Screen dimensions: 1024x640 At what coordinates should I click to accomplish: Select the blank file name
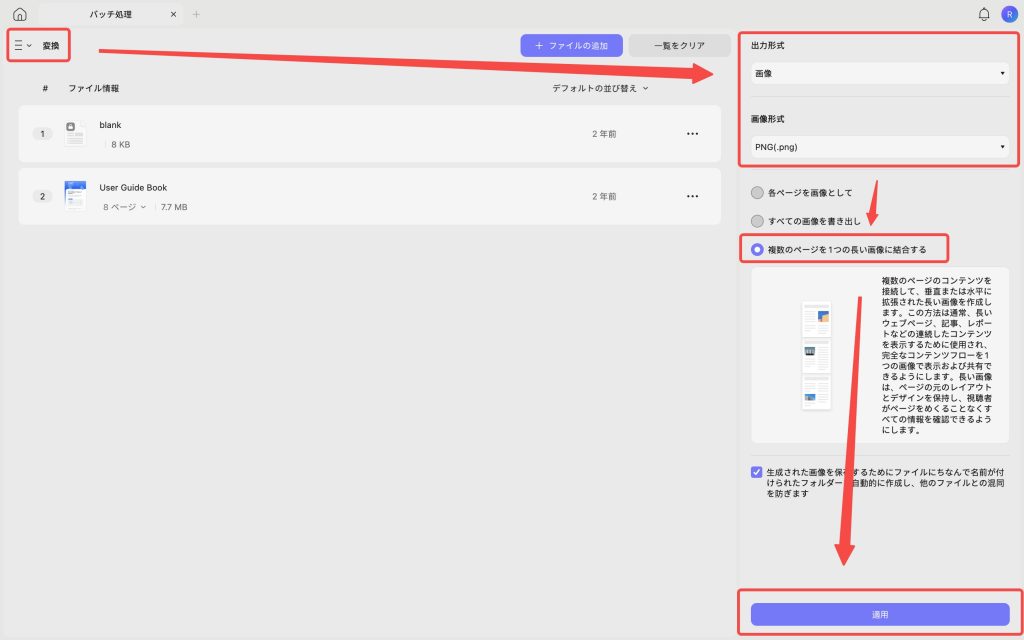click(x=110, y=125)
